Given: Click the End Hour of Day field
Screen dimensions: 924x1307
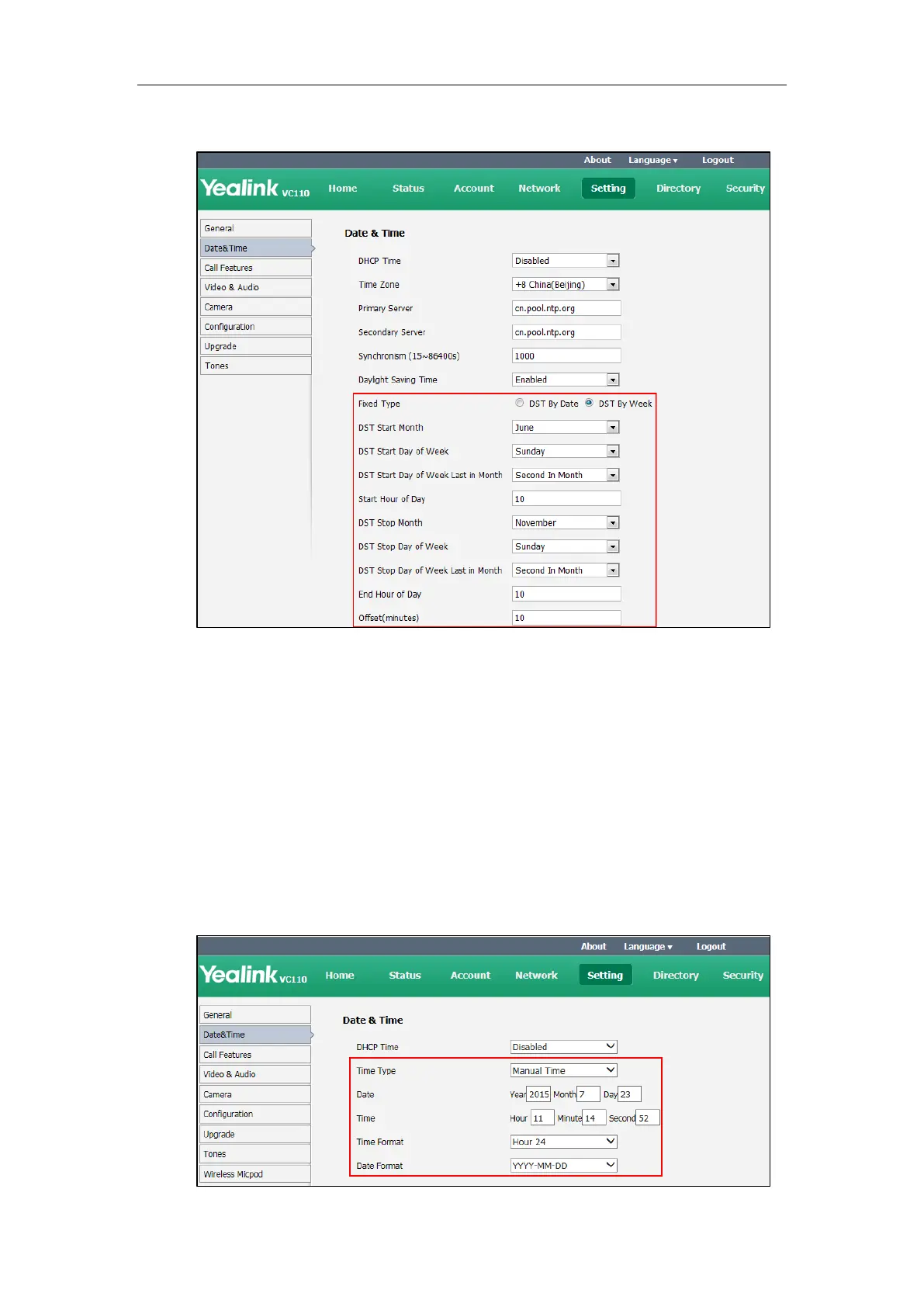Looking at the screenshot, I should pyautogui.click(x=566, y=595).
